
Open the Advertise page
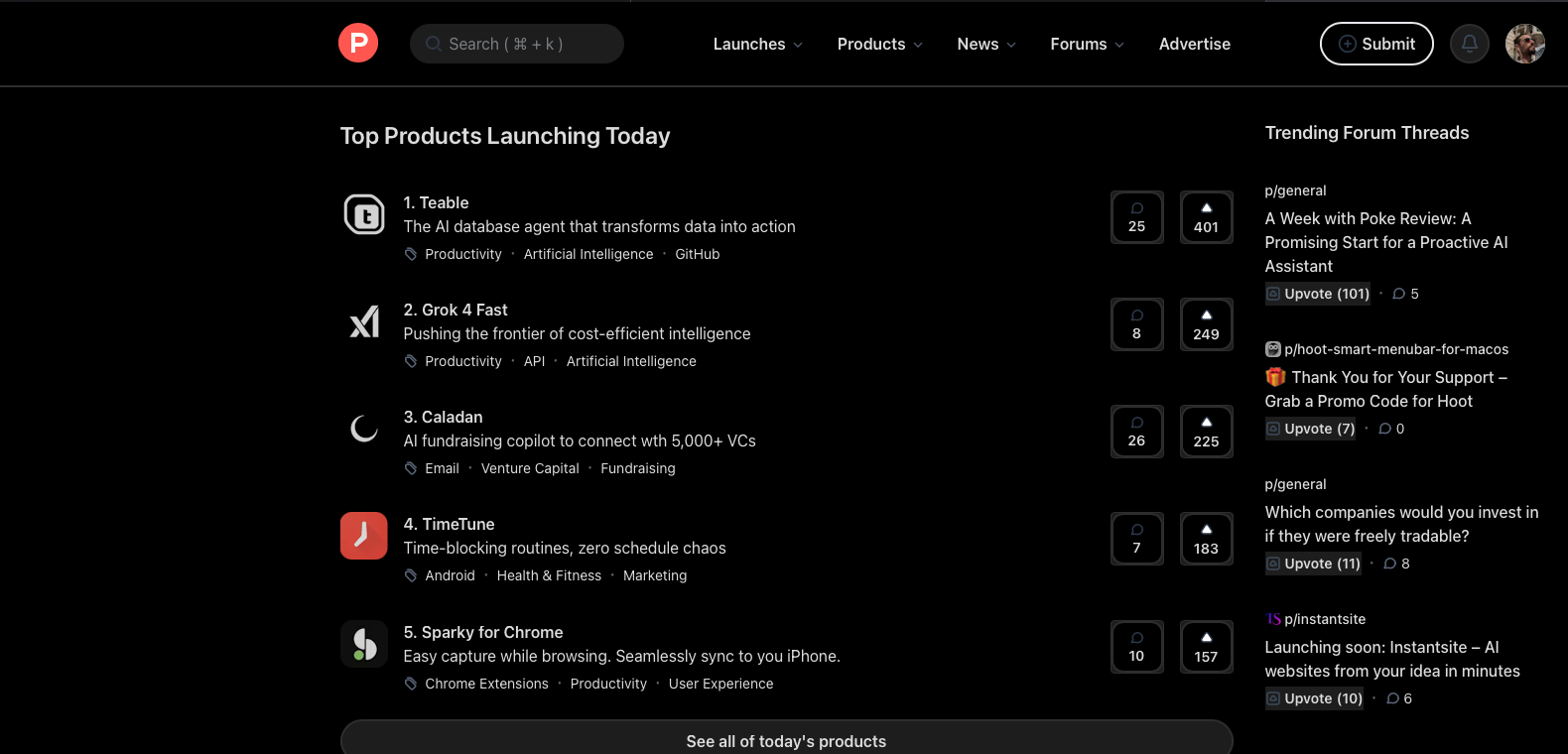point(1195,44)
